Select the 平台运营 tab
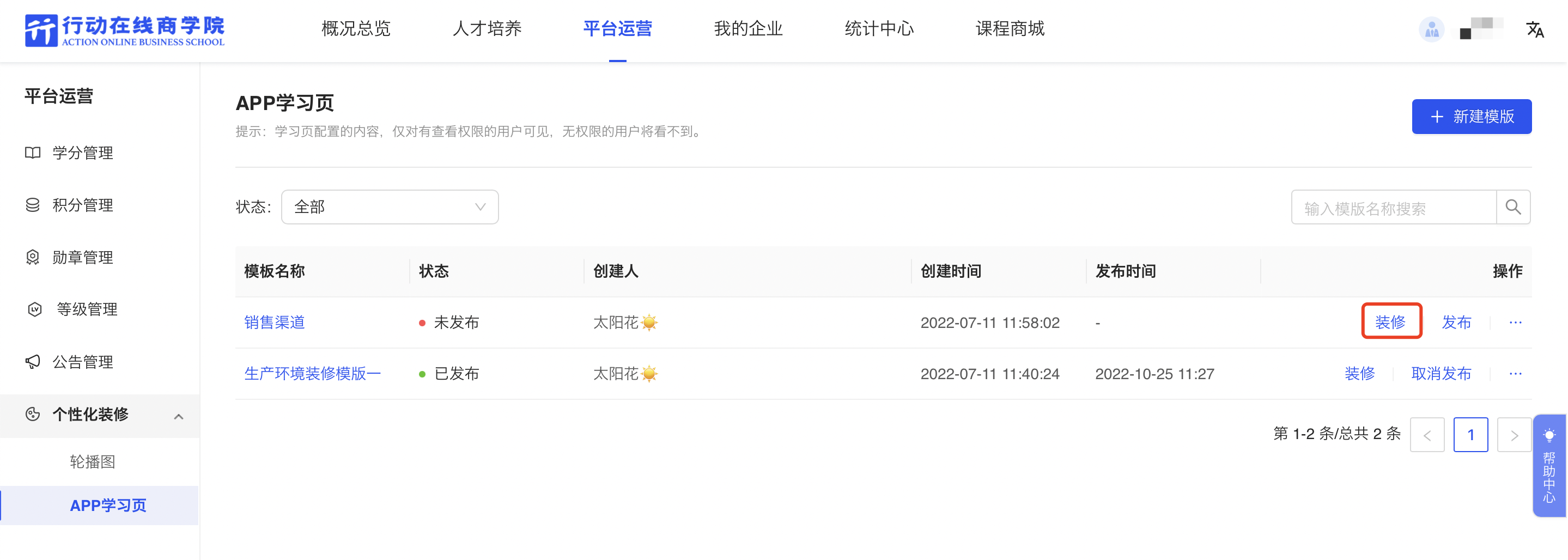1568x560 pixels. pyautogui.click(x=617, y=29)
